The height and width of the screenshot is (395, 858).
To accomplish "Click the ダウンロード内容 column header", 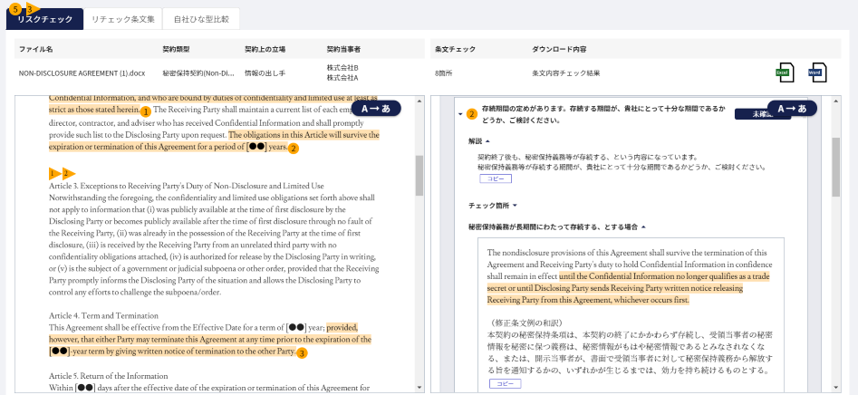I will [559, 49].
